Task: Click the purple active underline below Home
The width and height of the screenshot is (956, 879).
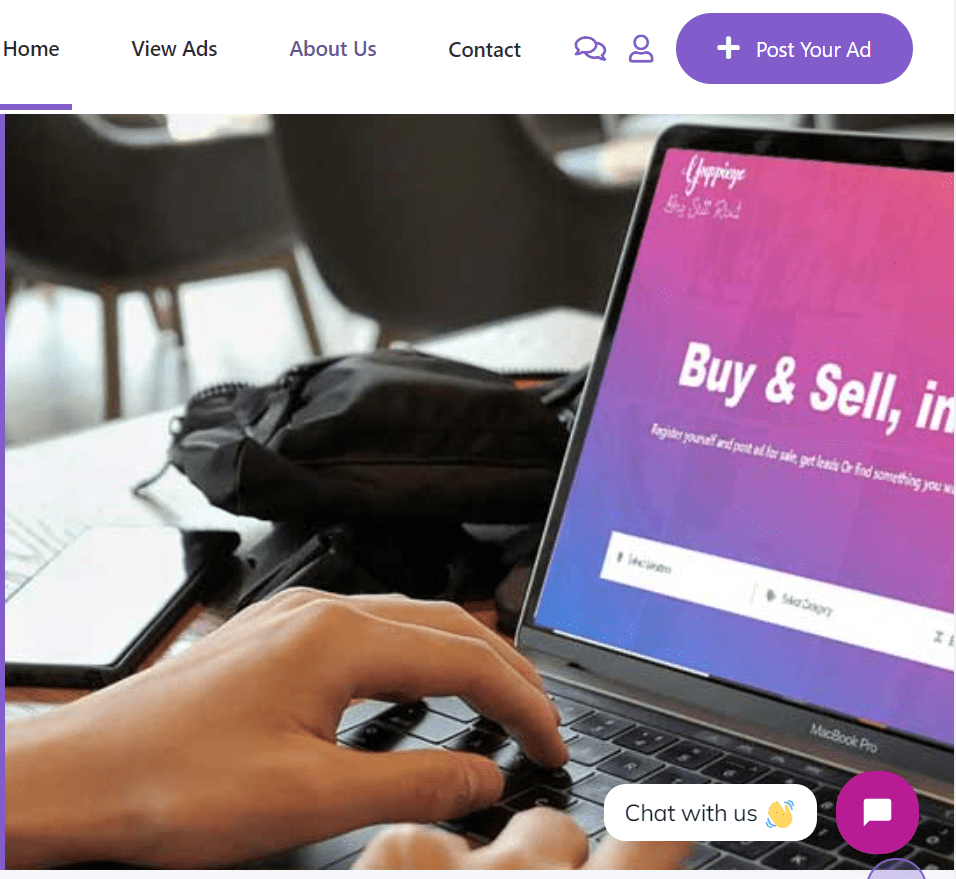Action: click(36, 107)
